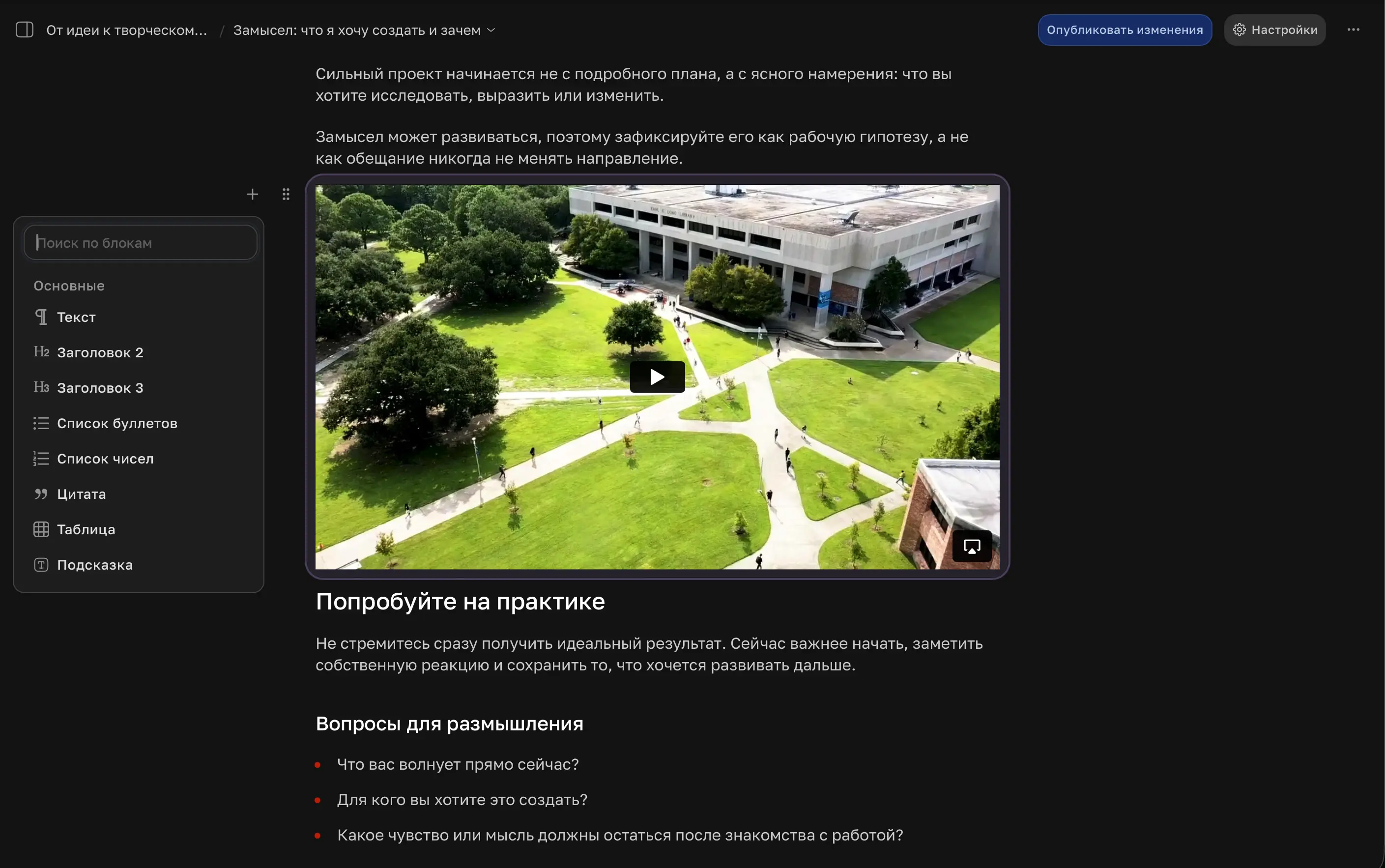Click the paragraph starting with Не стремитесь сразу
The height and width of the screenshot is (868, 1385).
649,655
